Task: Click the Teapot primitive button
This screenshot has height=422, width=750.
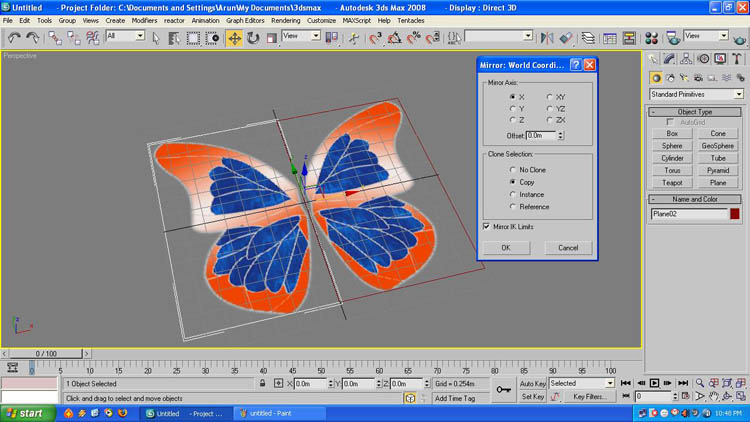Action: [672, 183]
